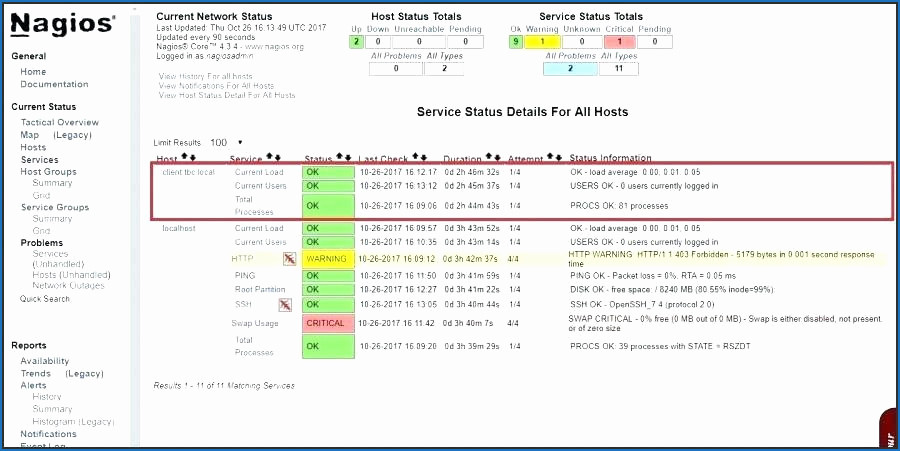The height and width of the screenshot is (451, 900).
Task: Click View History For all hosts
Action: [205, 76]
